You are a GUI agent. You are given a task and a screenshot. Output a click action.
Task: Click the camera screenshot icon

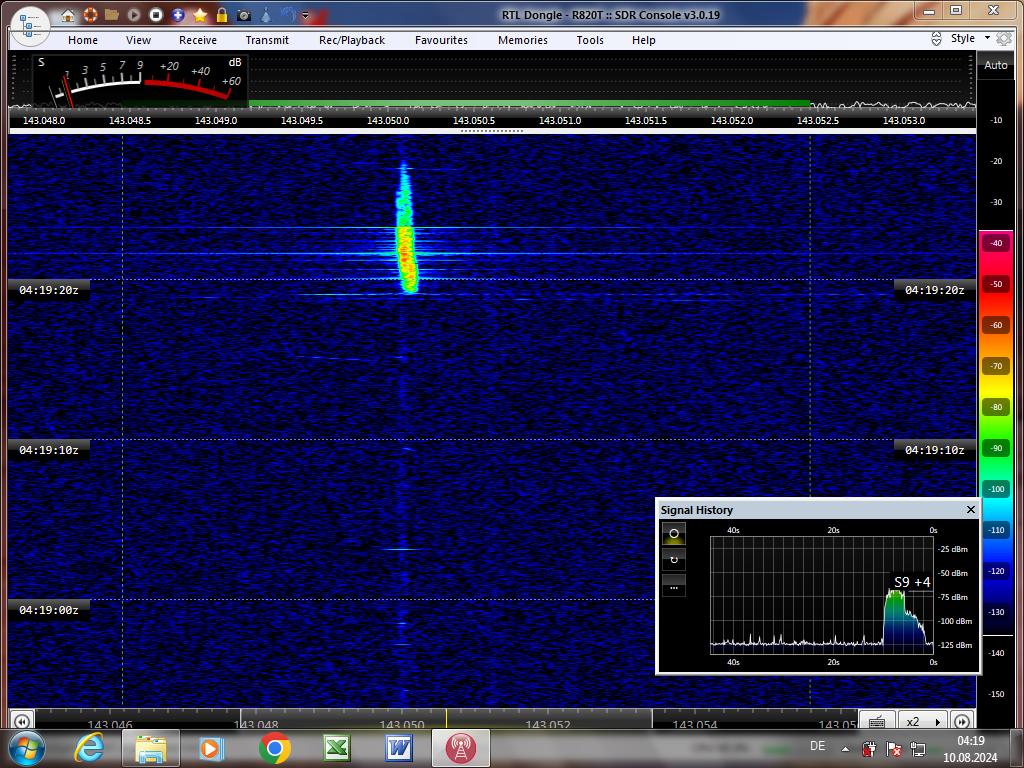[244, 14]
